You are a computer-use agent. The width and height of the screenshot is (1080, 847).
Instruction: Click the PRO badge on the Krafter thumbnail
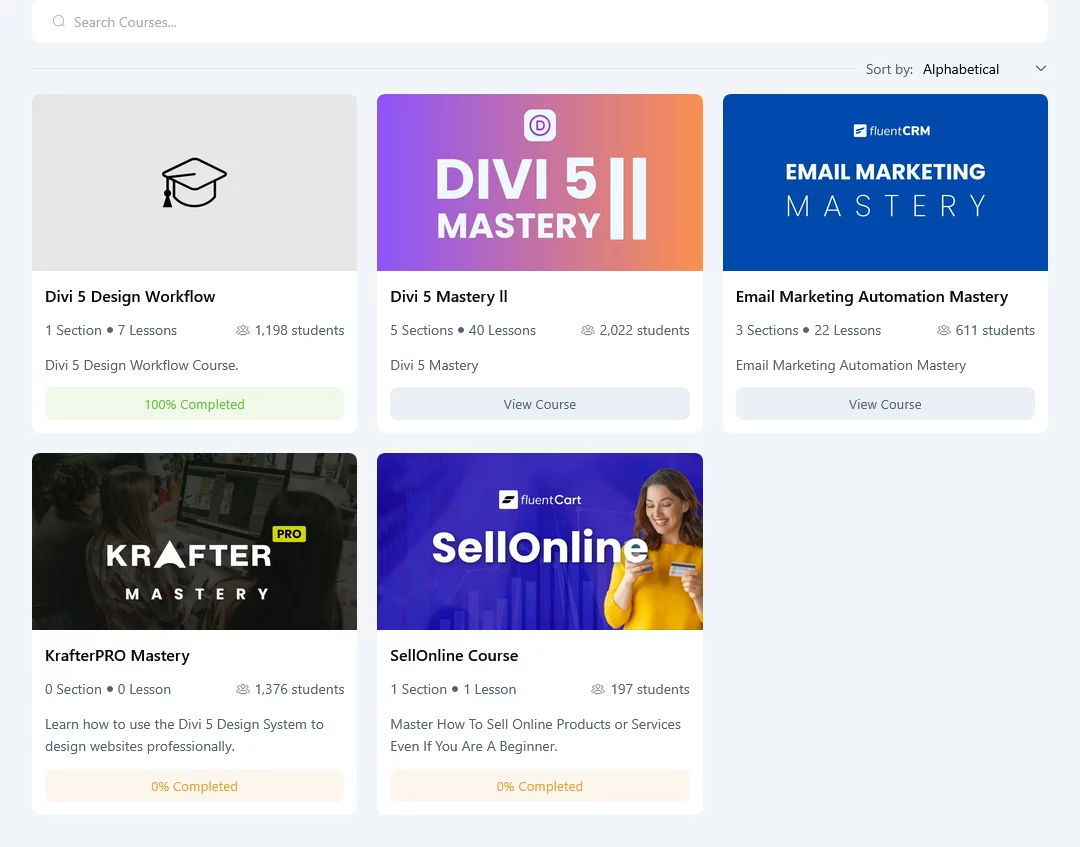pyautogui.click(x=289, y=534)
